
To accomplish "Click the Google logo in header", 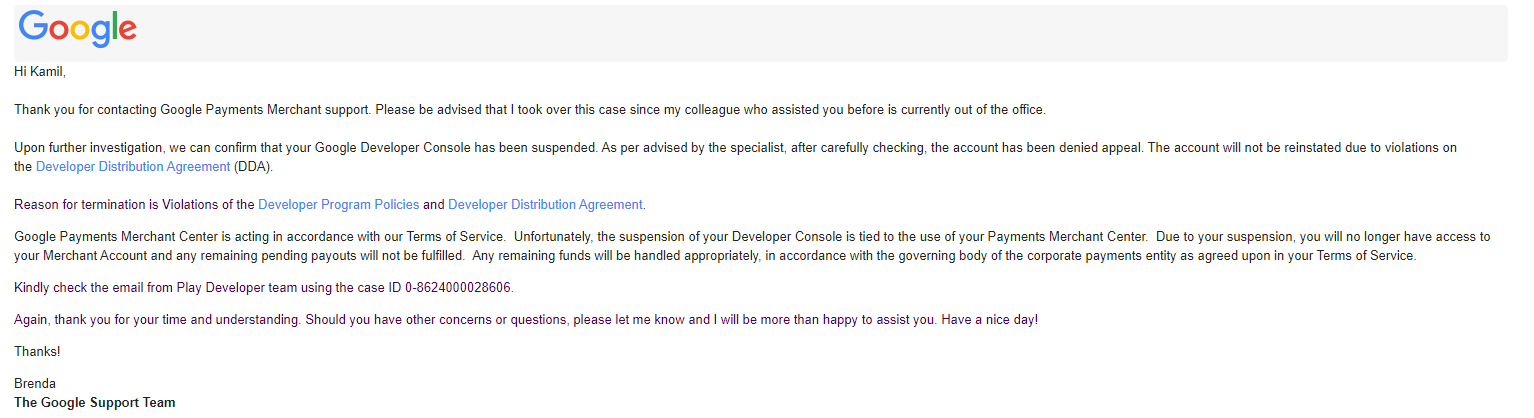I will tap(77, 29).
